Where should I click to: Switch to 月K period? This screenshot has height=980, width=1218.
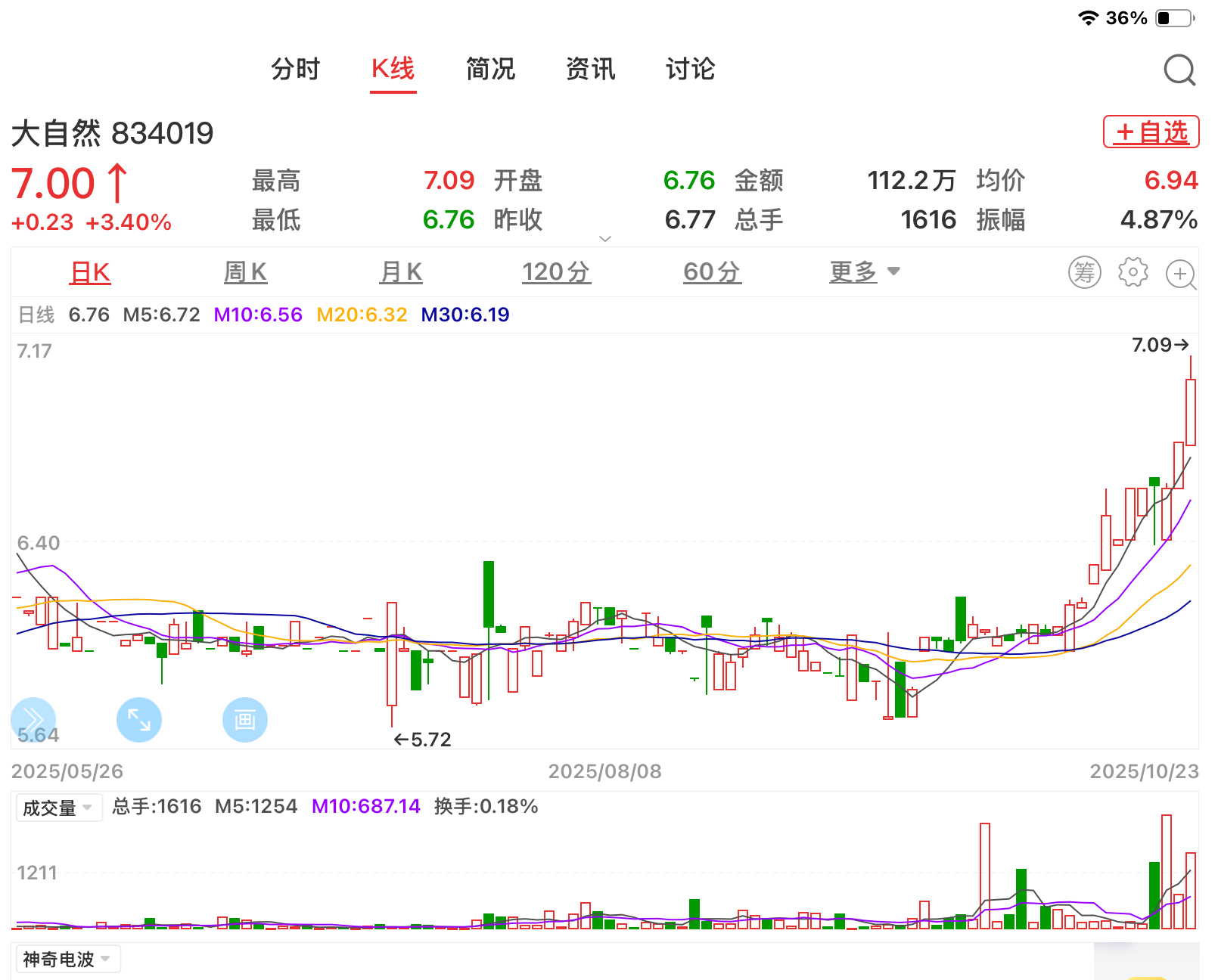pyautogui.click(x=402, y=272)
